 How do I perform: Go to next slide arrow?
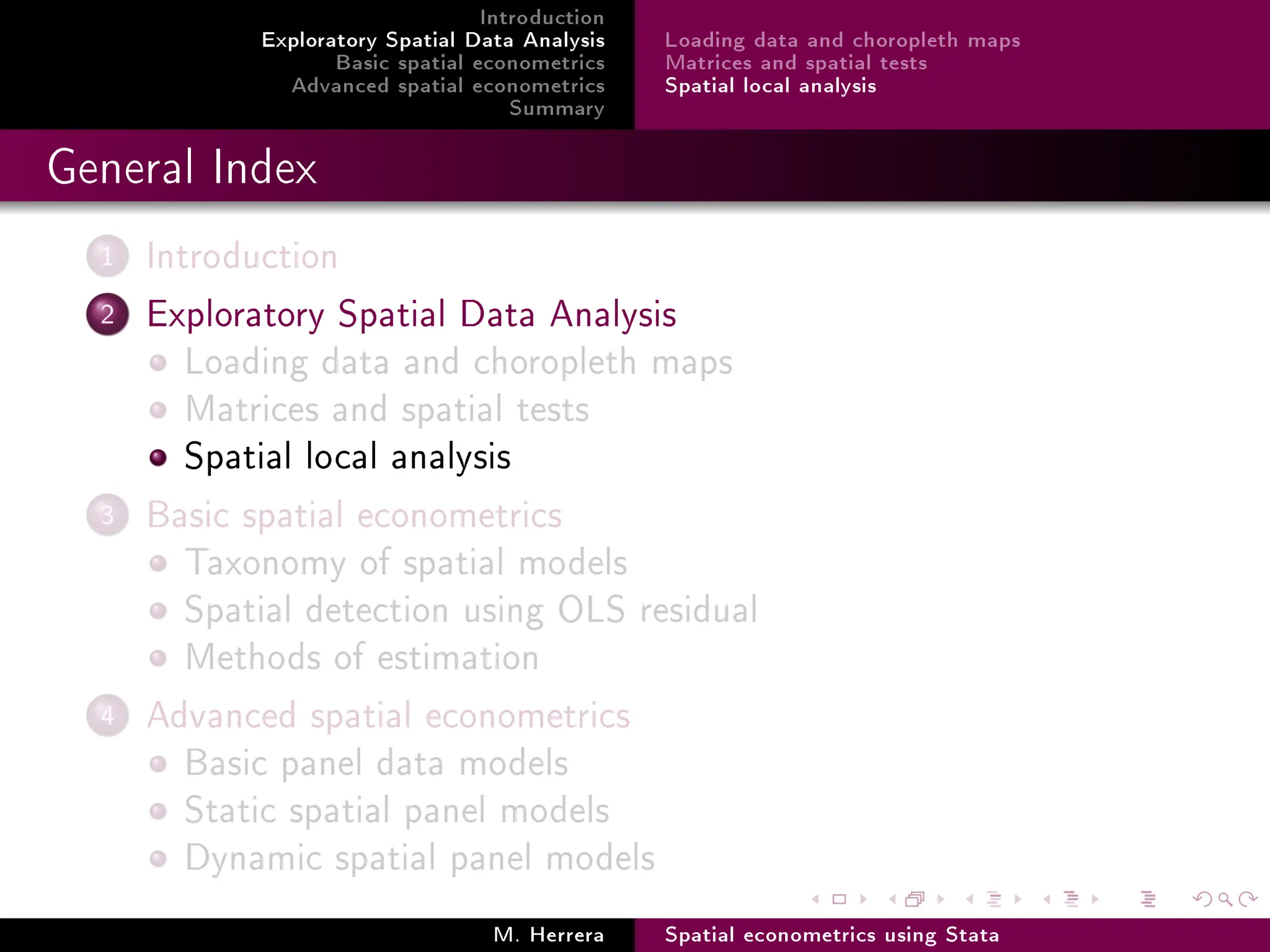click(x=863, y=899)
